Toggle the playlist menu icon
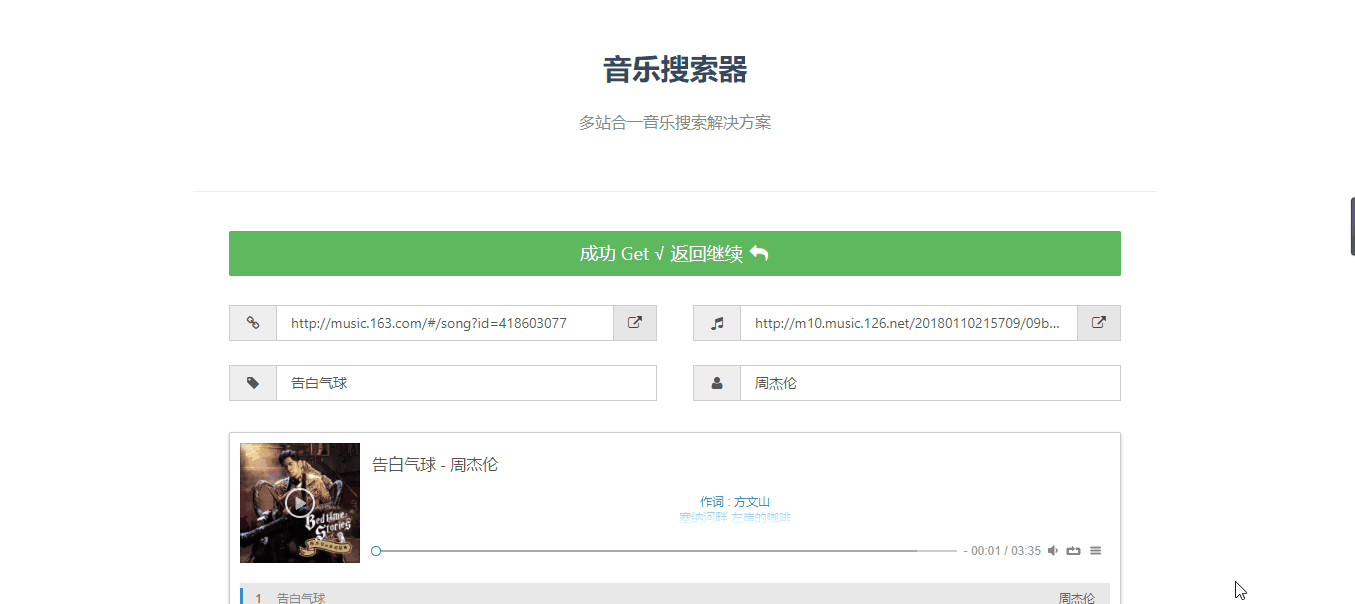Screen dimensions: 1355x604 tap(1096, 551)
